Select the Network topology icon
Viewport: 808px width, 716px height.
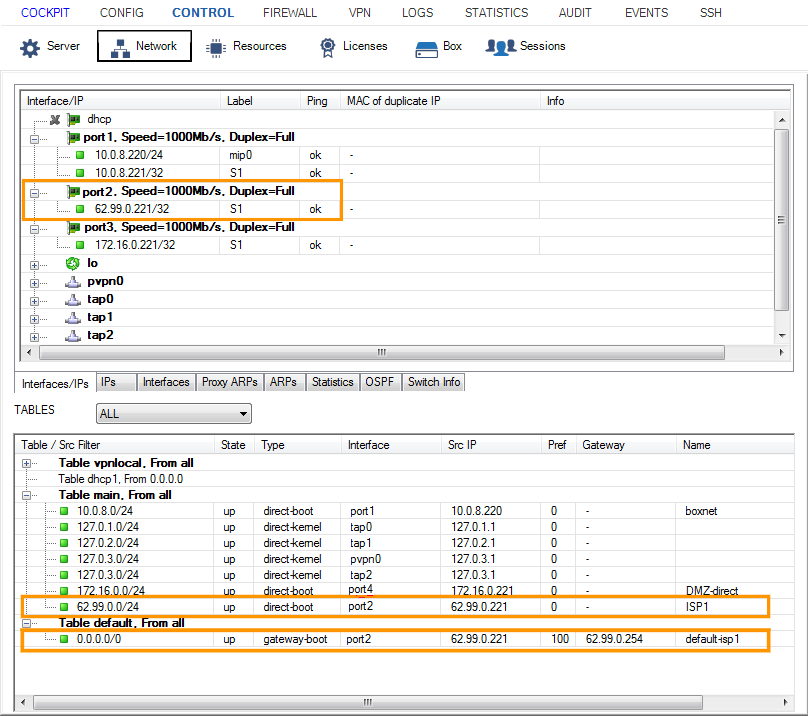coord(120,48)
